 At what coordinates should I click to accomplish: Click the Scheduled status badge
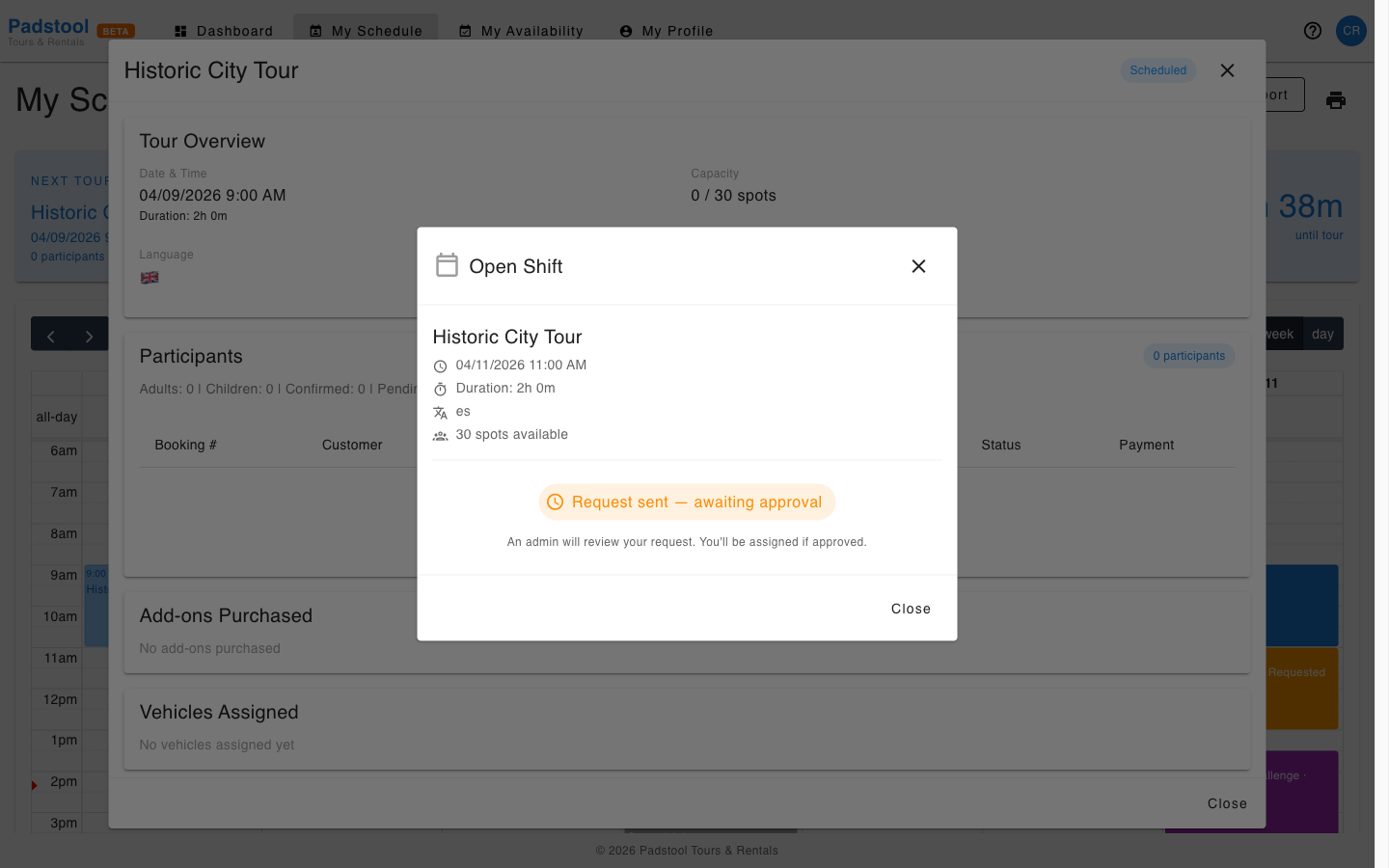tap(1157, 70)
